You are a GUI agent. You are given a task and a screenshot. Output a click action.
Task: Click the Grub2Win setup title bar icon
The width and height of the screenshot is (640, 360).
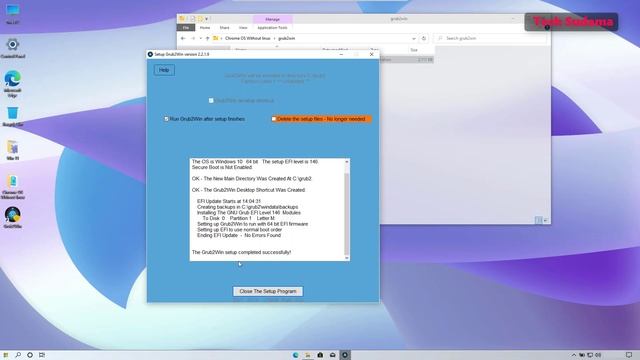click(150, 54)
